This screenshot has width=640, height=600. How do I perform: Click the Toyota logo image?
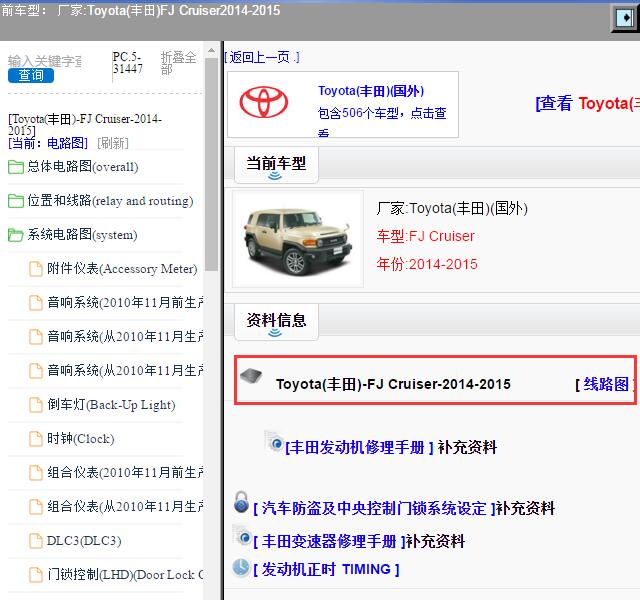click(264, 102)
